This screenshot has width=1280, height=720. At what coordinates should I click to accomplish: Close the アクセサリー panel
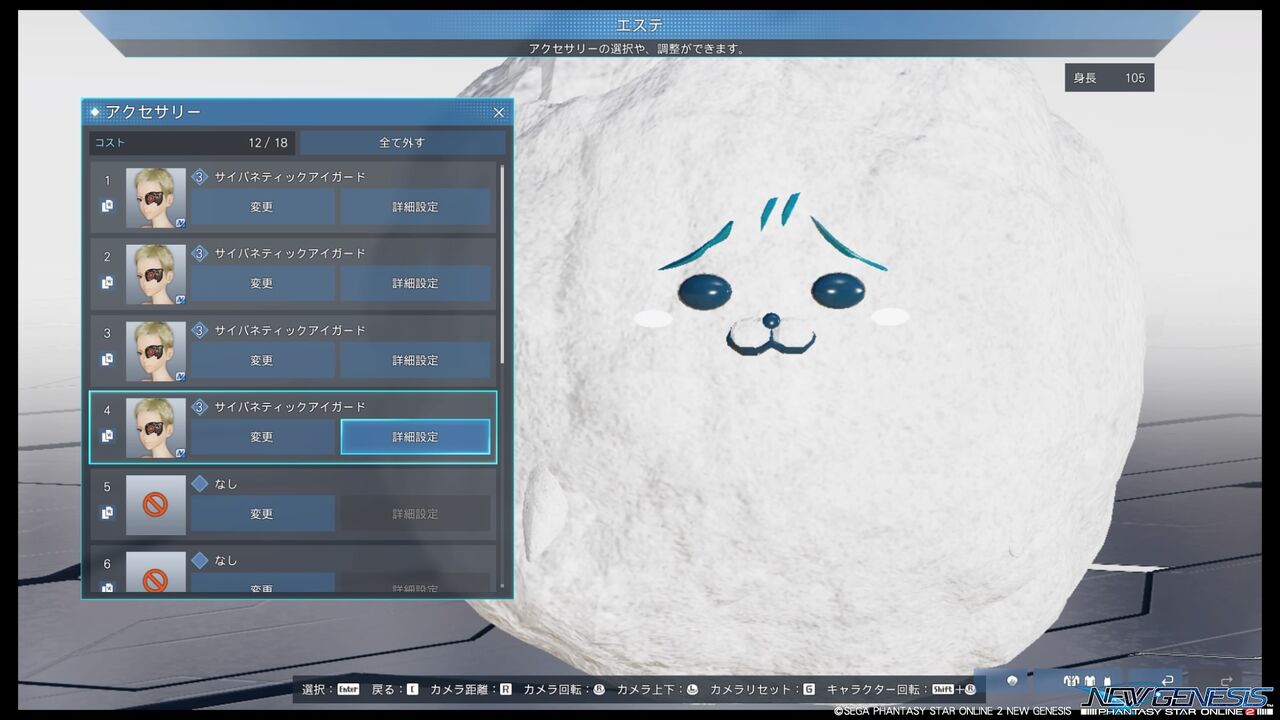(x=499, y=113)
